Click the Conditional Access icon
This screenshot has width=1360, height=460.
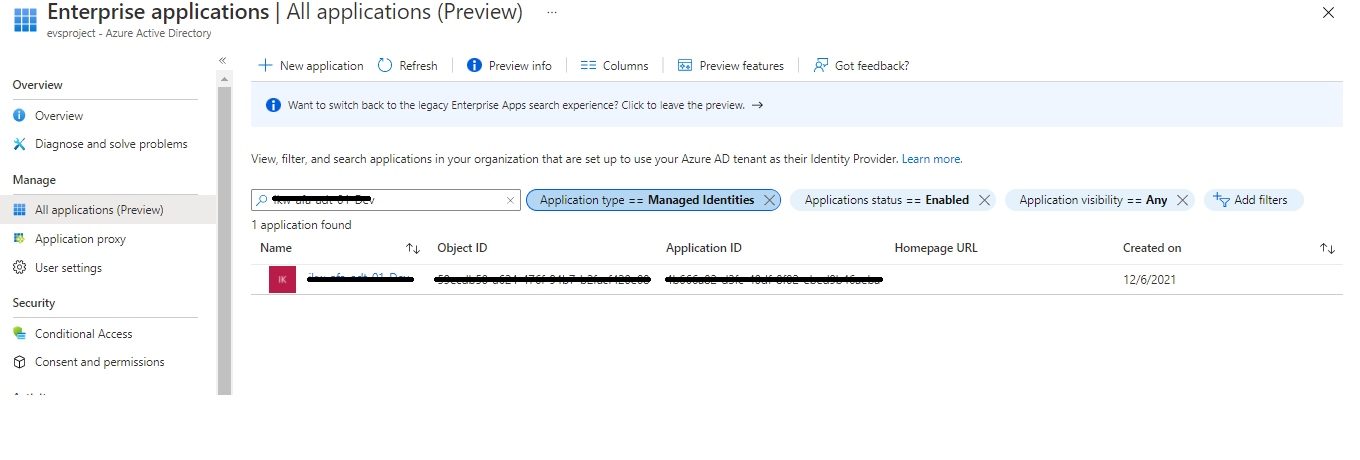point(19,334)
